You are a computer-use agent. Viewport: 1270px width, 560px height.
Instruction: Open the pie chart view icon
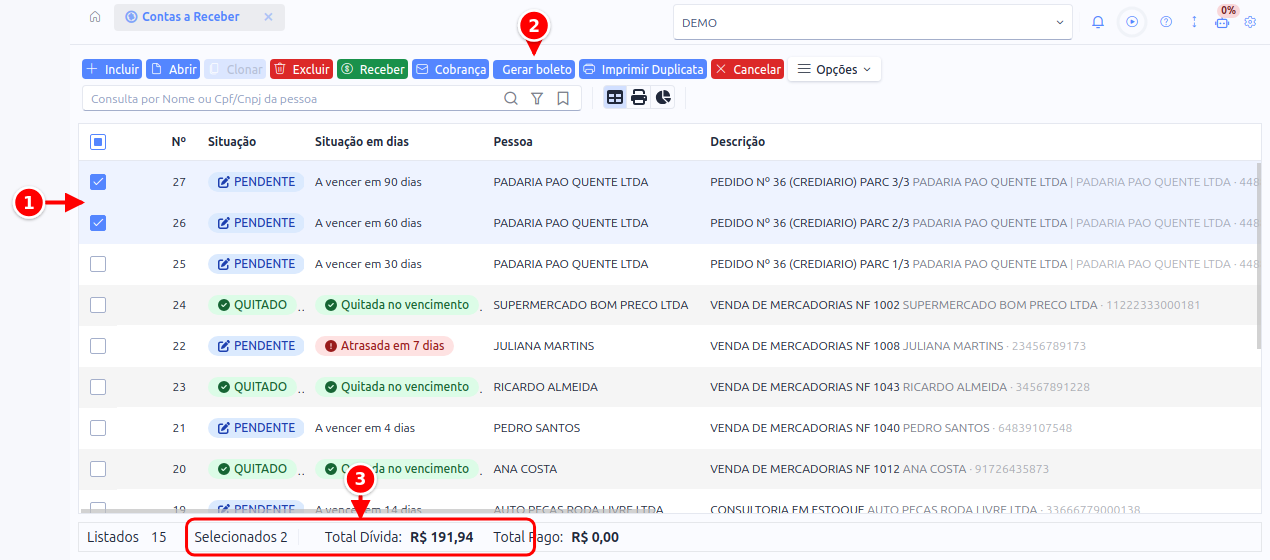click(664, 98)
